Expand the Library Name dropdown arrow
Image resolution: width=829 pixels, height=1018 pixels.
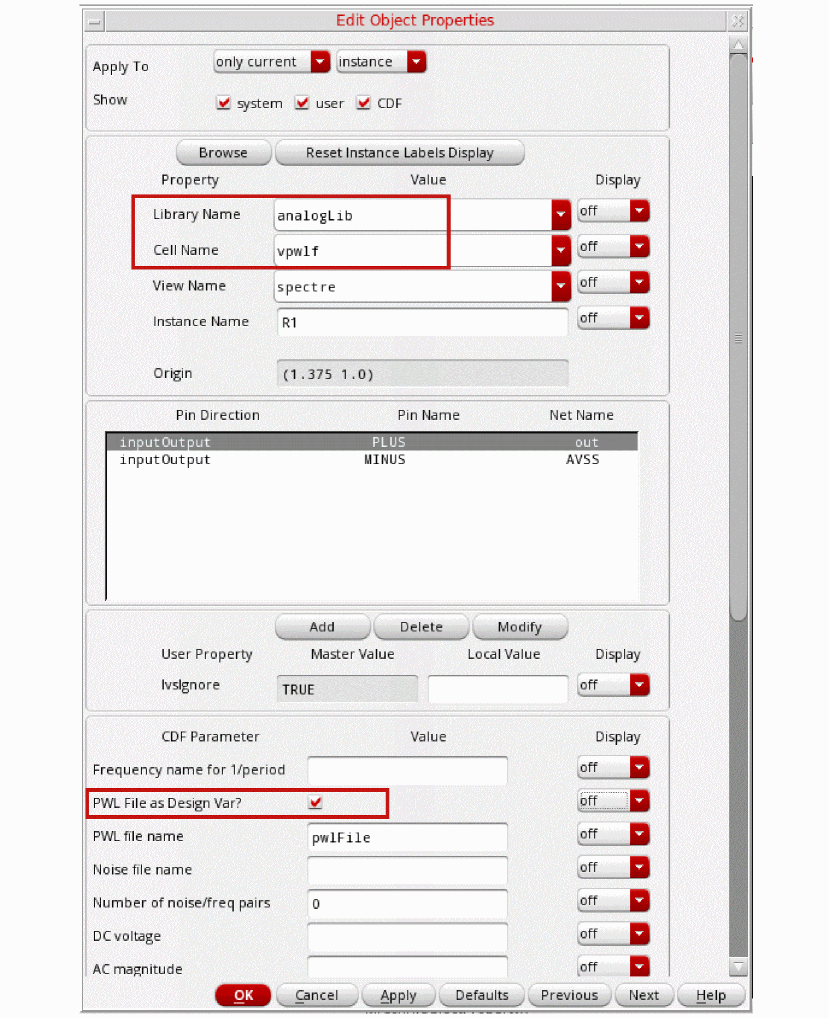(560, 215)
